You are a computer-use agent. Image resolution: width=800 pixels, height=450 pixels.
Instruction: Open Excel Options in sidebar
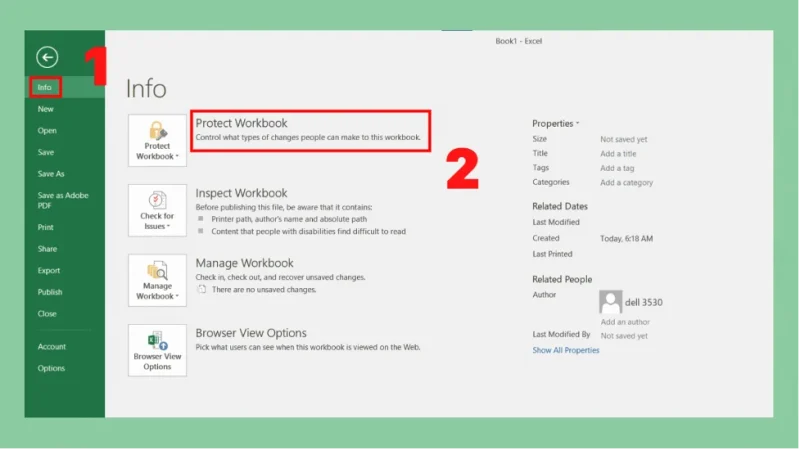(x=51, y=368)
